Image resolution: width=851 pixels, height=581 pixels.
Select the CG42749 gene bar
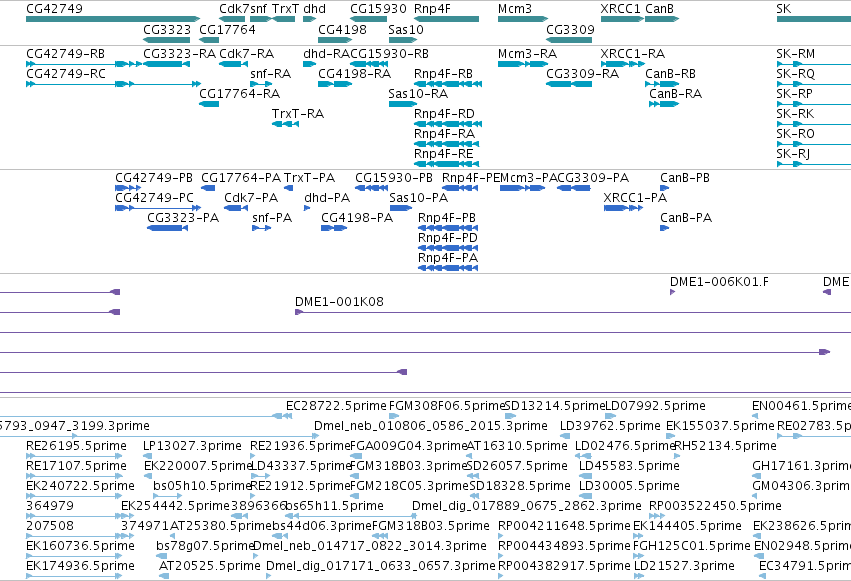[113, 19]
